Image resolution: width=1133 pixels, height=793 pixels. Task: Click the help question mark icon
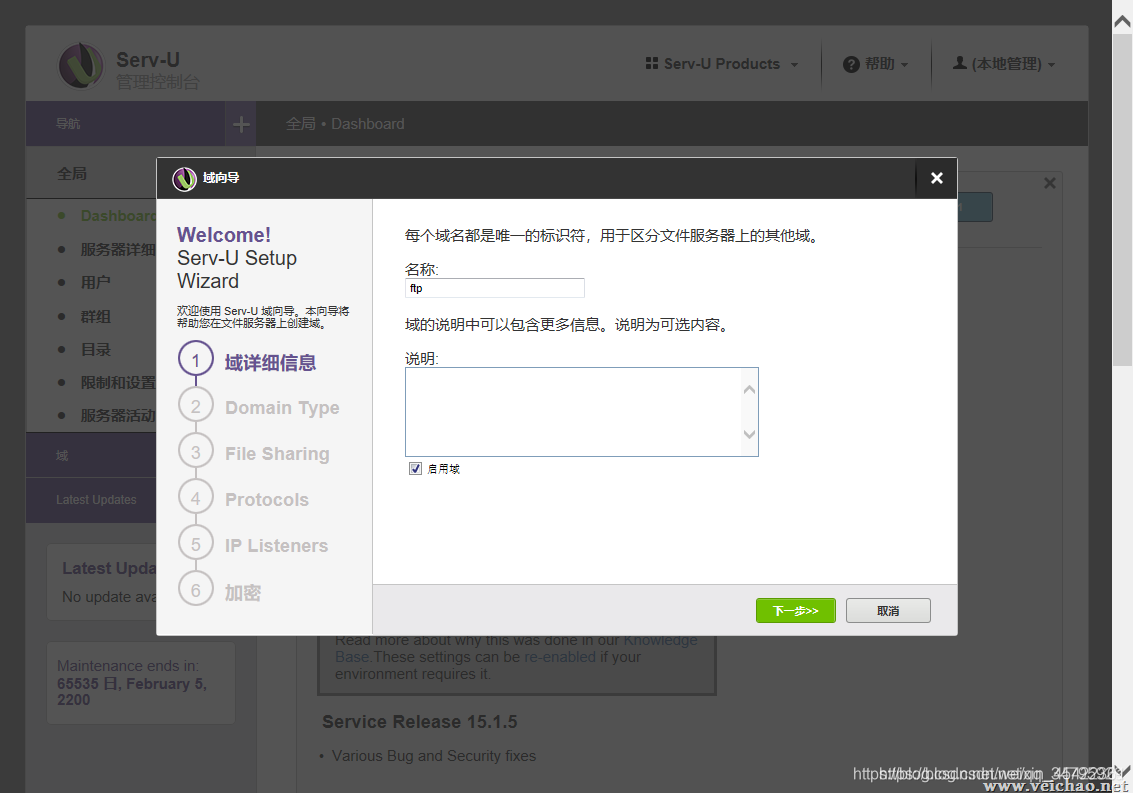(851, 64)
